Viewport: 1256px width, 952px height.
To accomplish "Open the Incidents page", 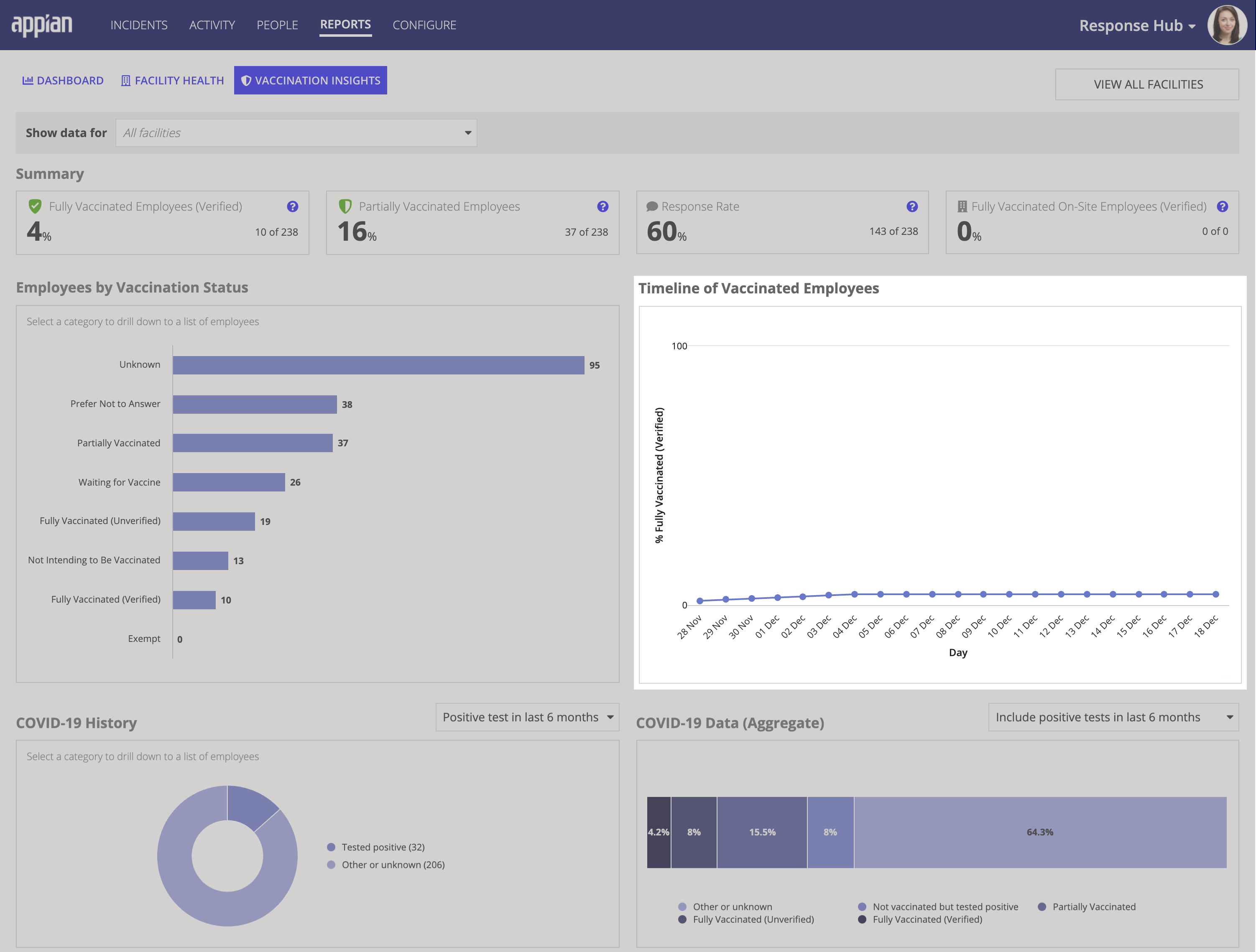I will tap(138, 25).
